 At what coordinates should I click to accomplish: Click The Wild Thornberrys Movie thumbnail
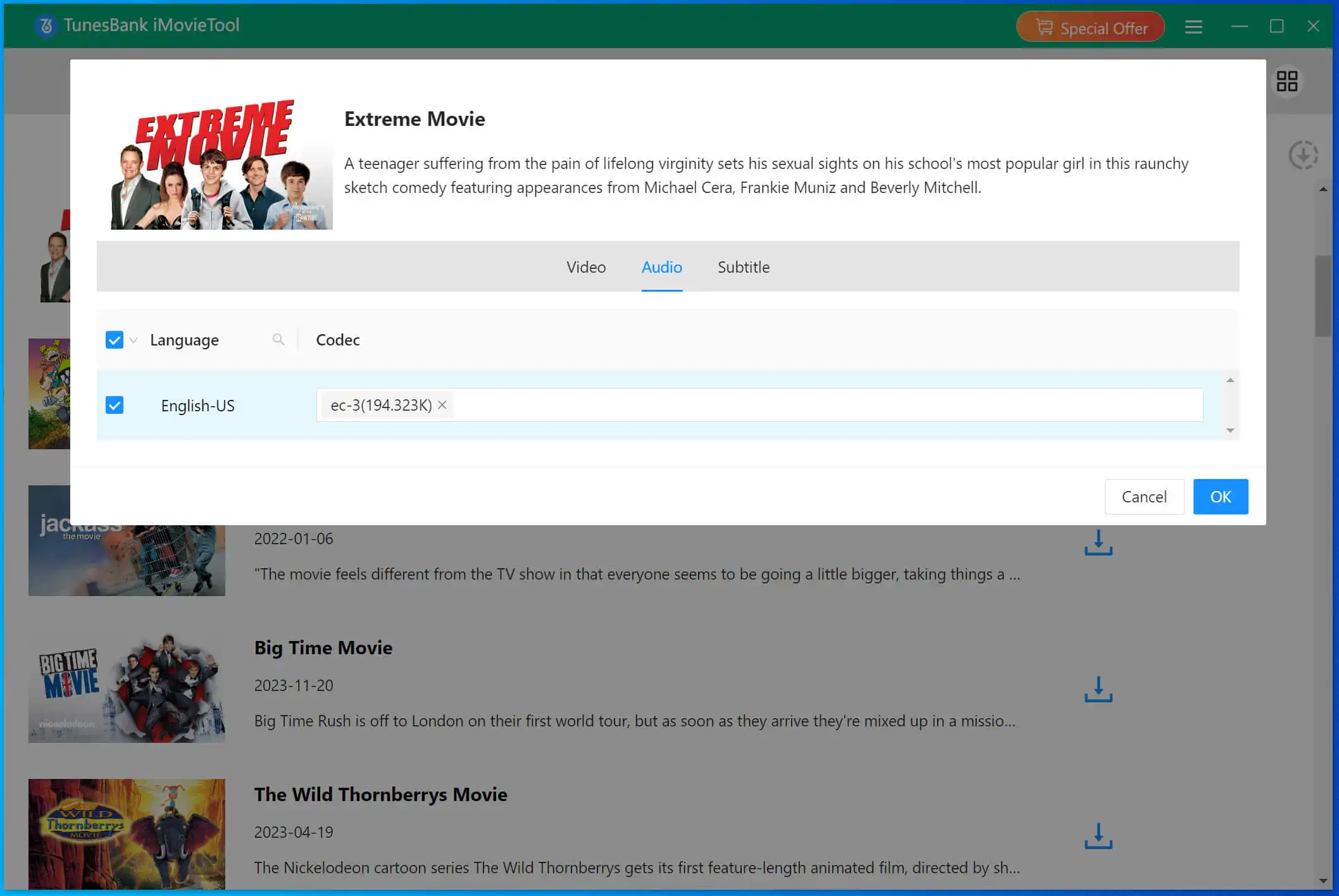pyautogui.click(x=127, y=834)
